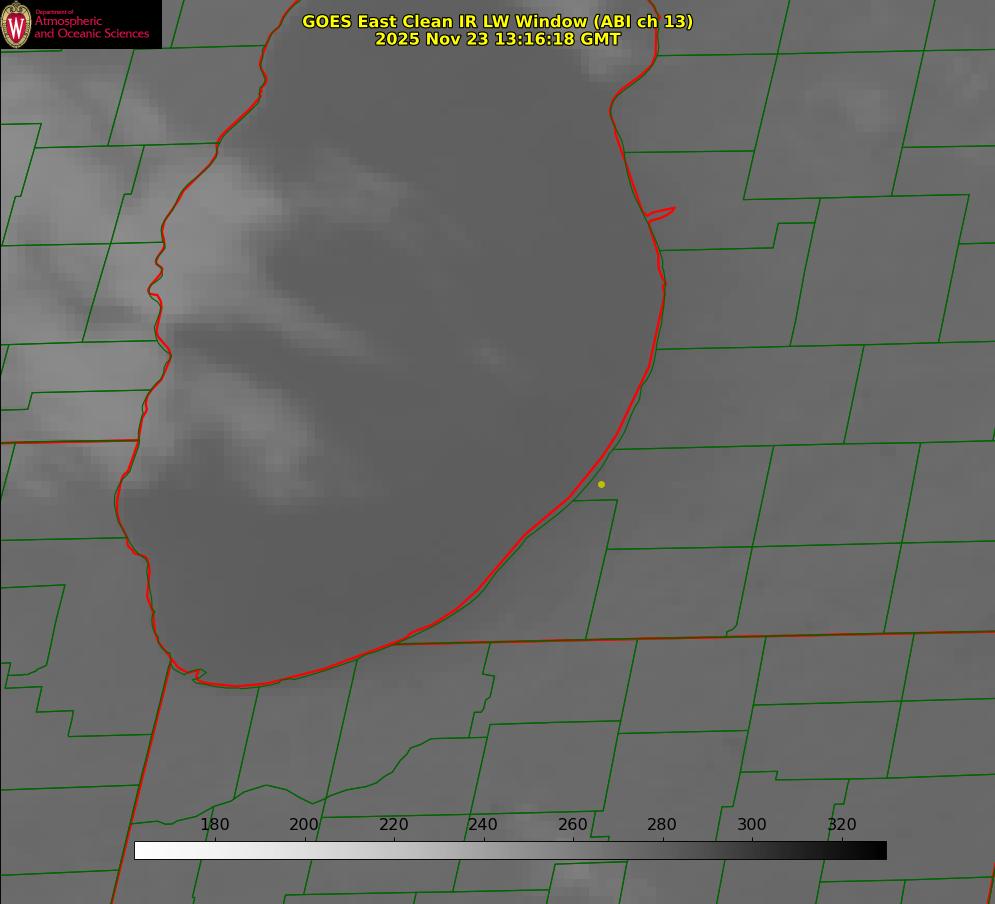Image resolution: width=995 pixels, height=904 pixels.
Task: Select the 220 colorbar tick label
Action: (x=394, y=825)
